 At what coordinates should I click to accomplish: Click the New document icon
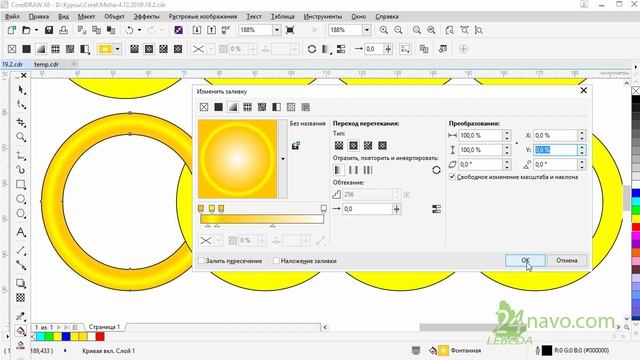(12, 30)
